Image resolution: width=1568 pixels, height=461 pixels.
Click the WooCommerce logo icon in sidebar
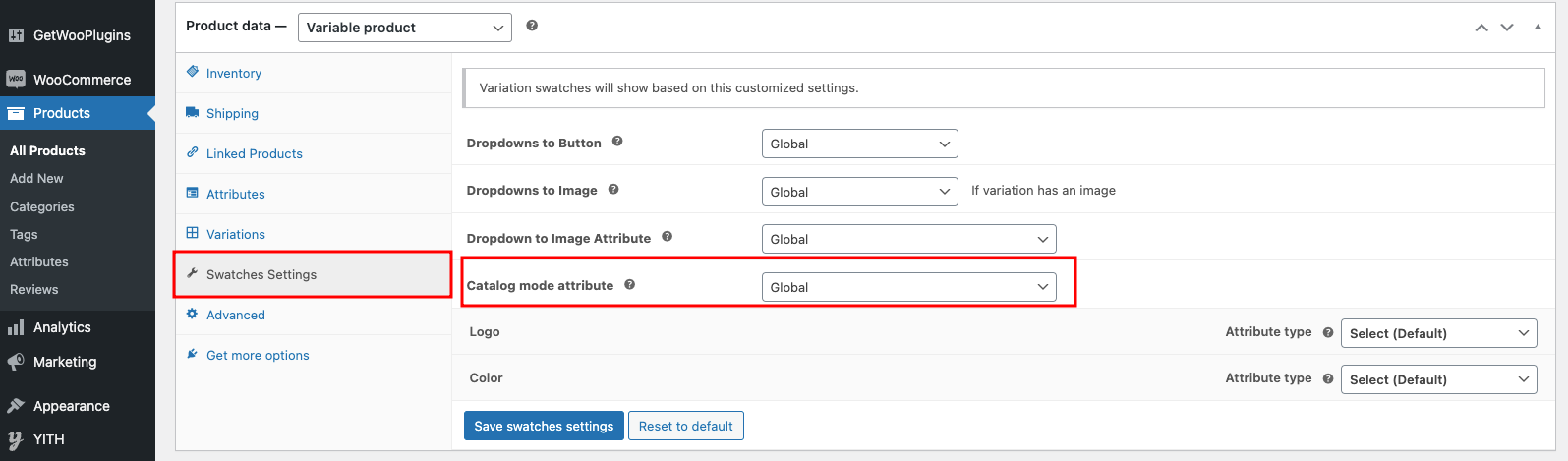point(16,80)
